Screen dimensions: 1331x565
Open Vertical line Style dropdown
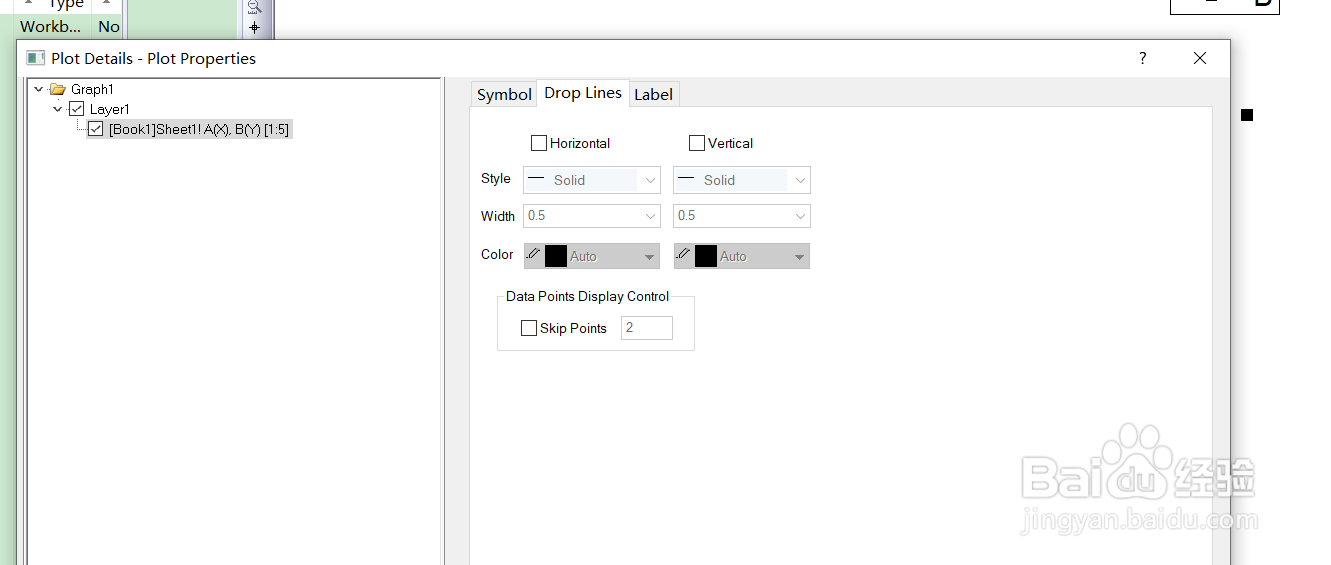(742, 180)
